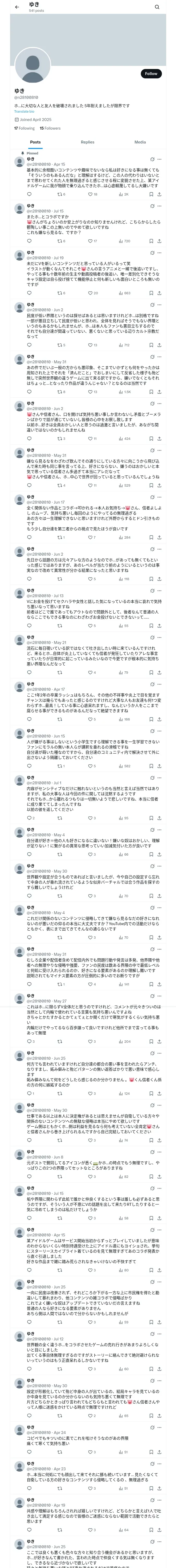Viewport: 176px width, 1568px height.
Task: Go back using the top arrow
Action: click(x=17, y=7)
